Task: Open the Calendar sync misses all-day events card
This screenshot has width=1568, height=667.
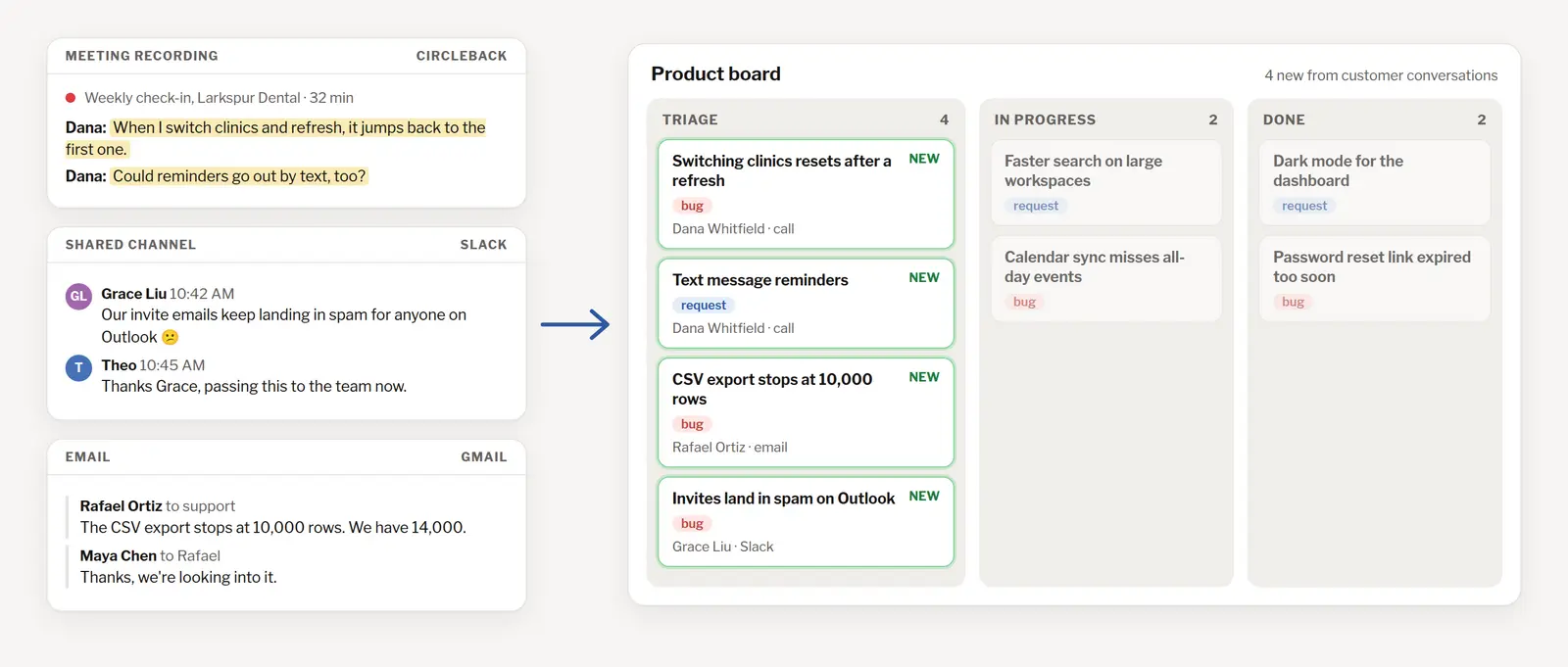Action: 1106,278
